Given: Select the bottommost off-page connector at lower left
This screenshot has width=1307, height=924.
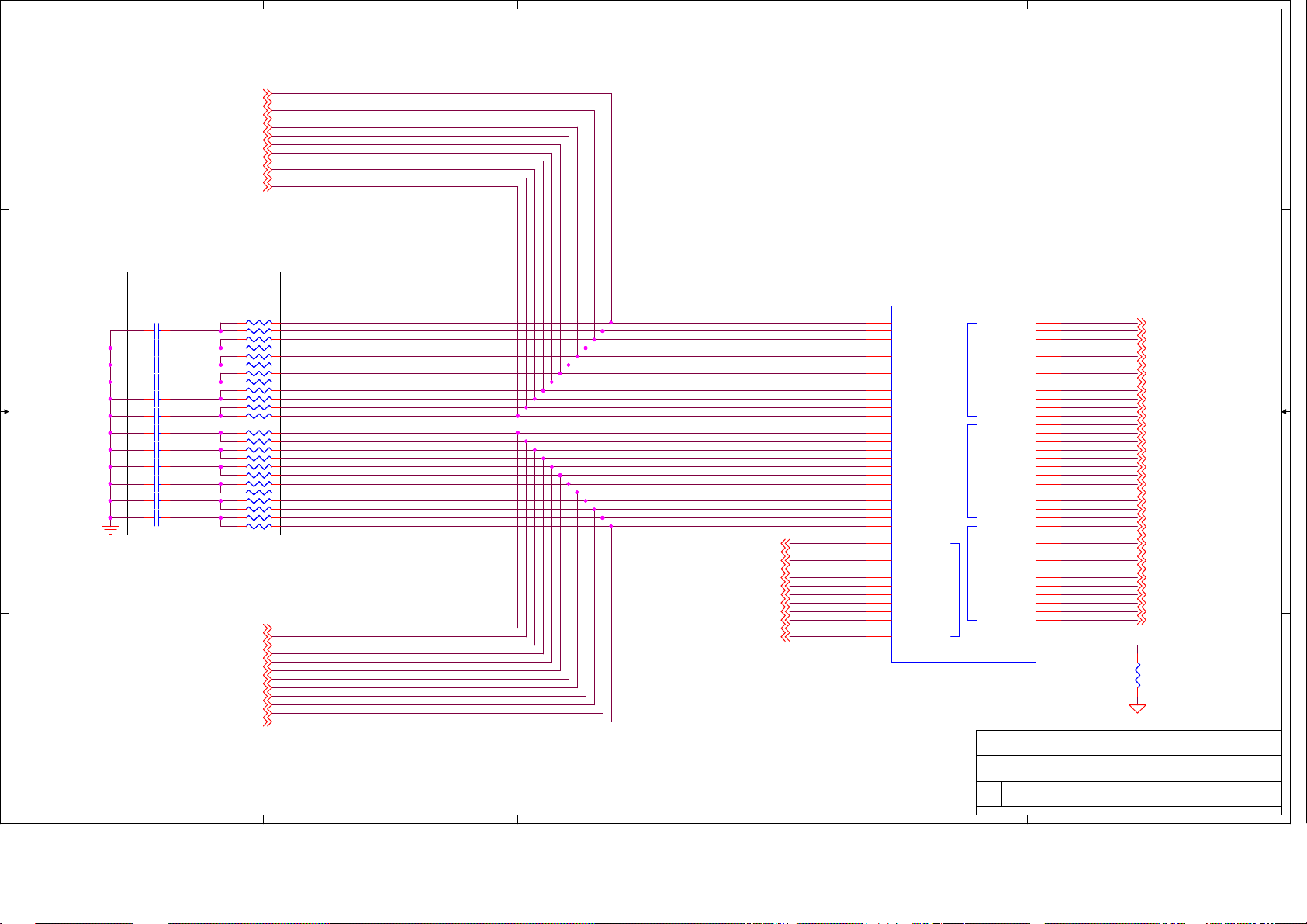Looking at the screenshot, I should pos(268,722).
